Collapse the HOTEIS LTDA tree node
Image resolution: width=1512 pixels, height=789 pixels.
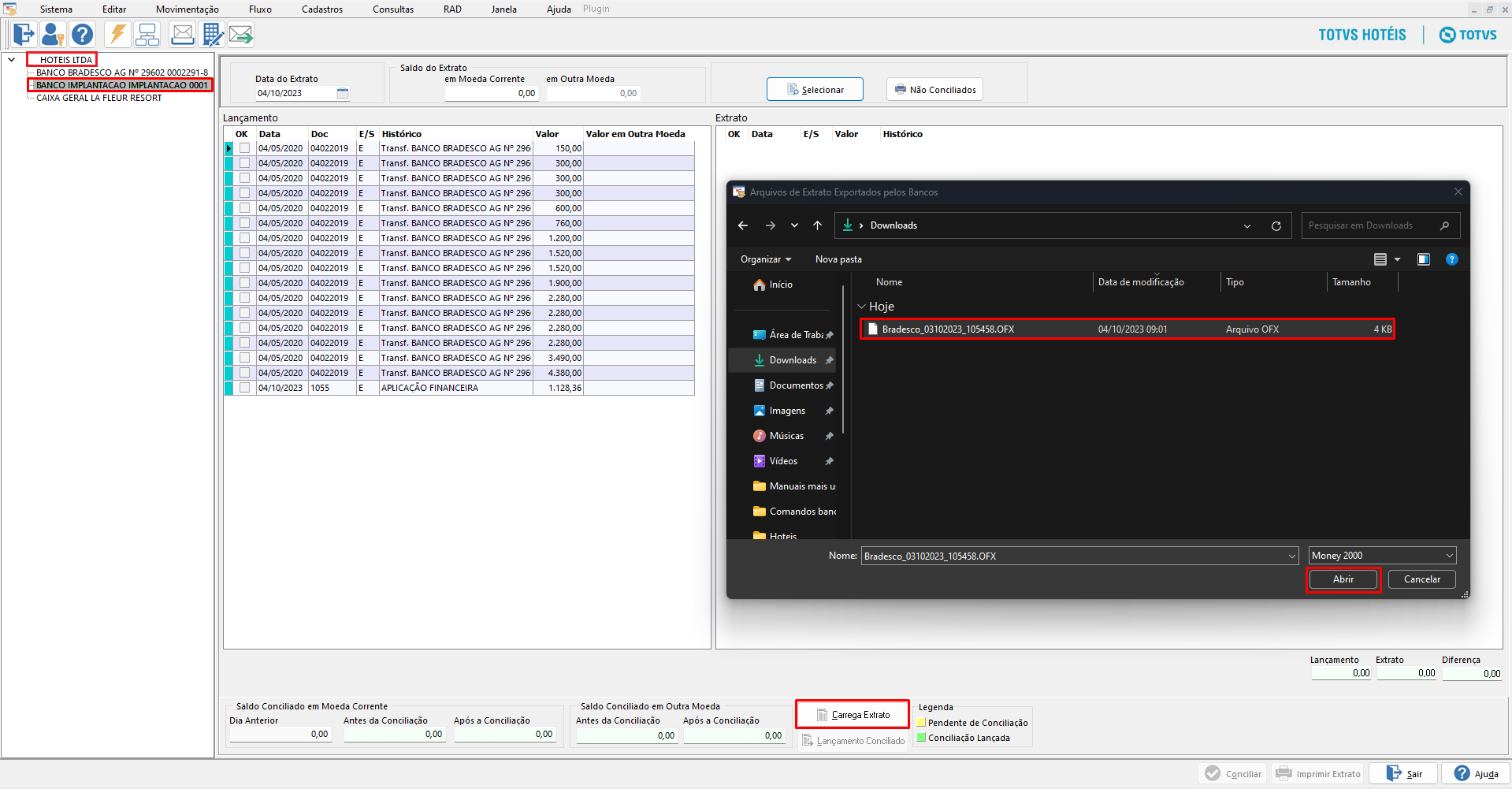(x=12, y=59)
